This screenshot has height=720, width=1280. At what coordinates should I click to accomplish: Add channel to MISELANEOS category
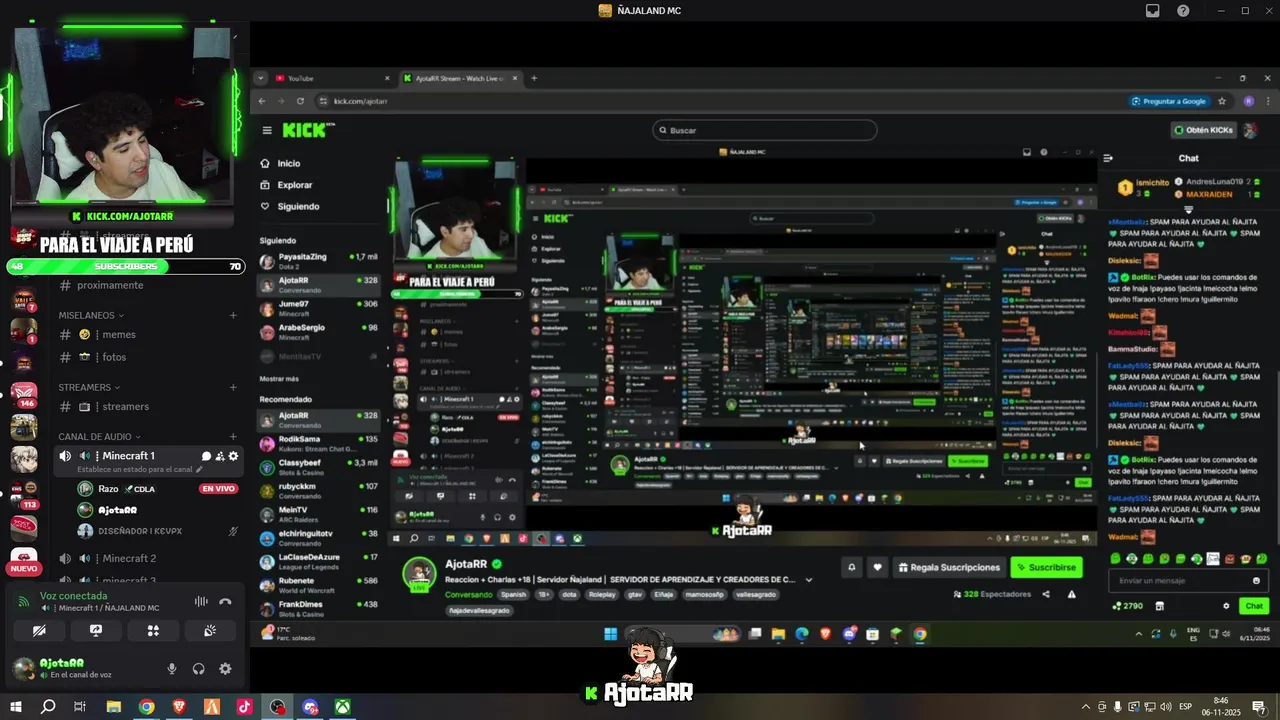[233, 315]
